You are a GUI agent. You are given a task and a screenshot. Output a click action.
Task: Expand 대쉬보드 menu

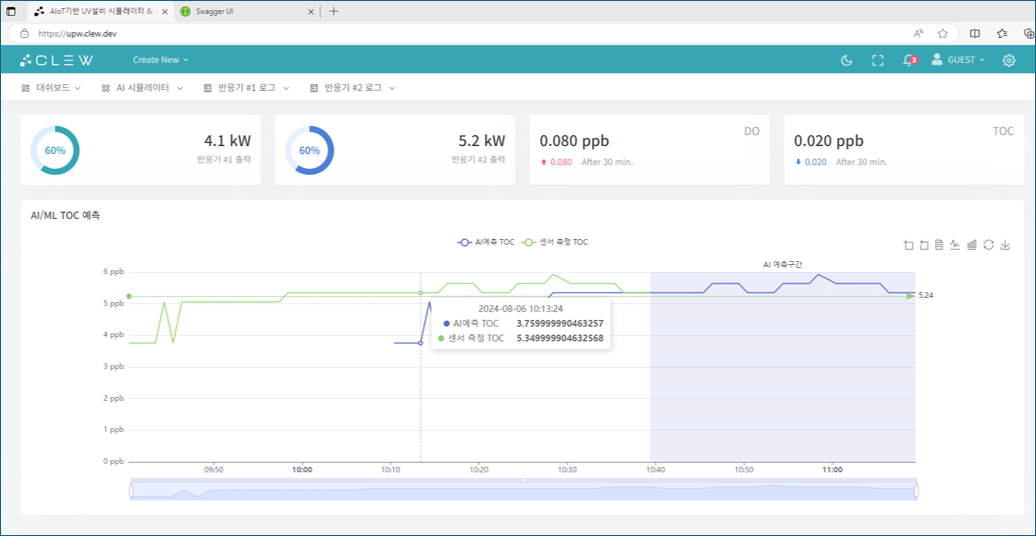coord(51,87)
